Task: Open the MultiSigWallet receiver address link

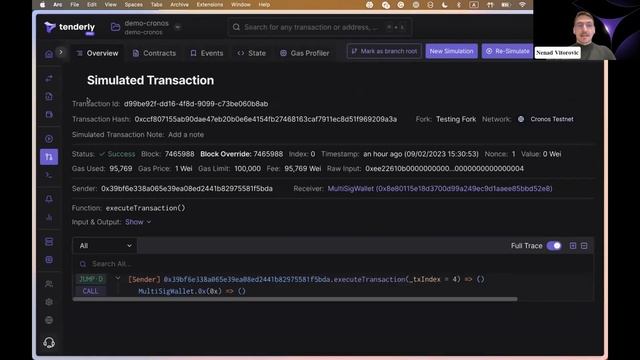Action: point(440,189)
